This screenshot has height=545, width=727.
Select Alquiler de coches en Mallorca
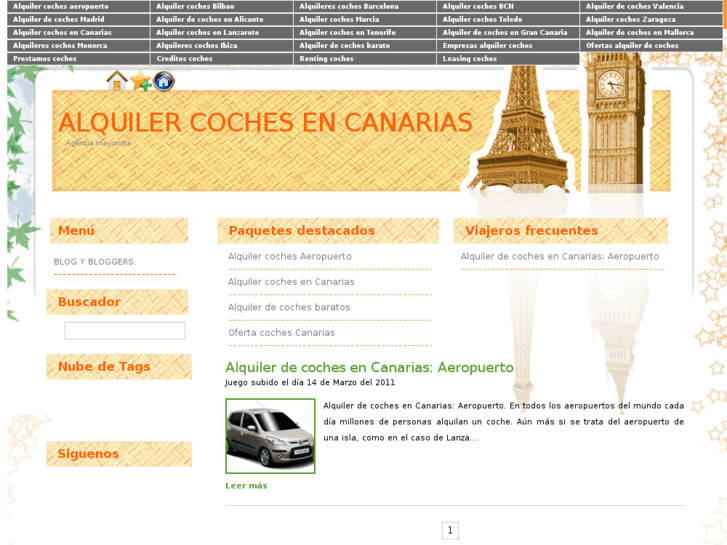coord(640,32)
